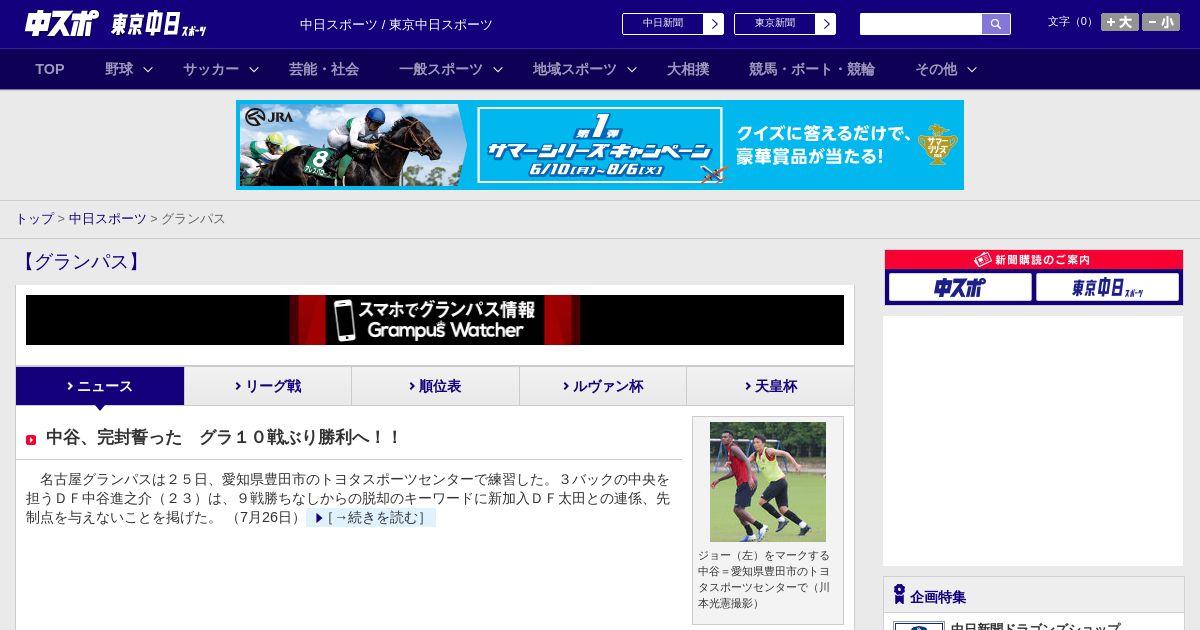Click smartphone icon in Grampus Watcher banner
The width and height of the screenshot is (1200, 630).
[x=345, y=320]
